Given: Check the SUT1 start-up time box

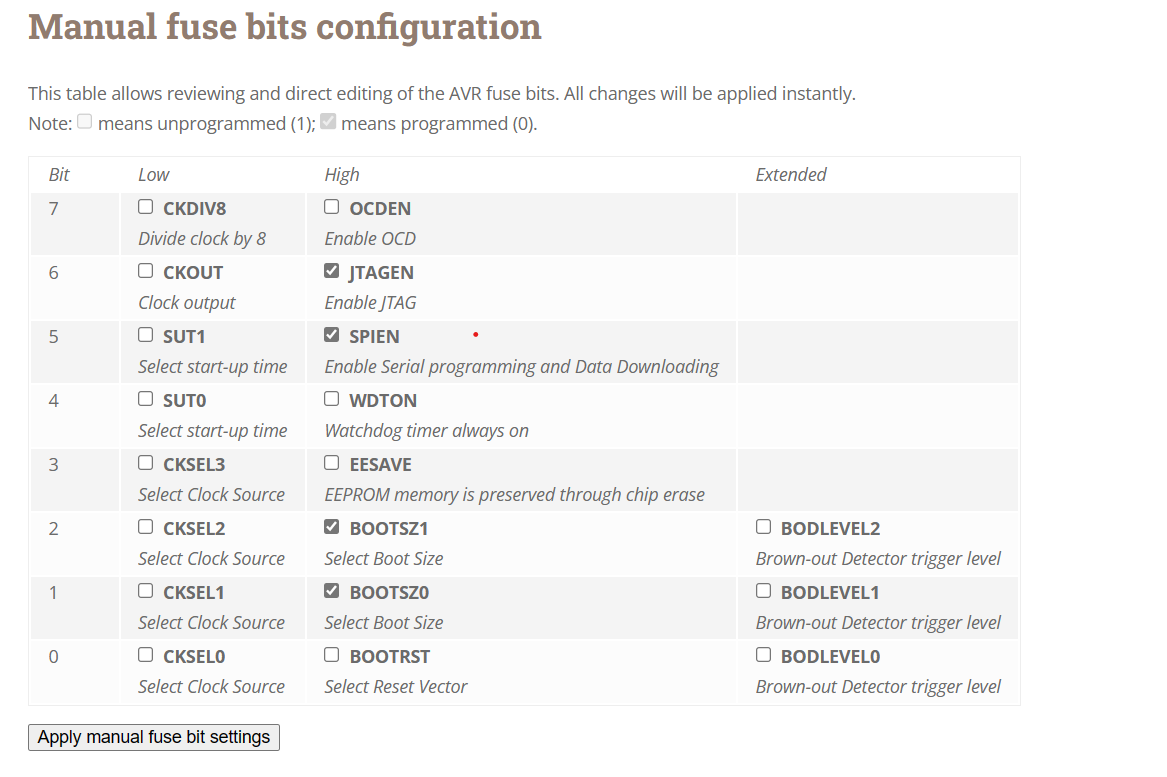Looking at the screenshot, I should tap(146, 335).
